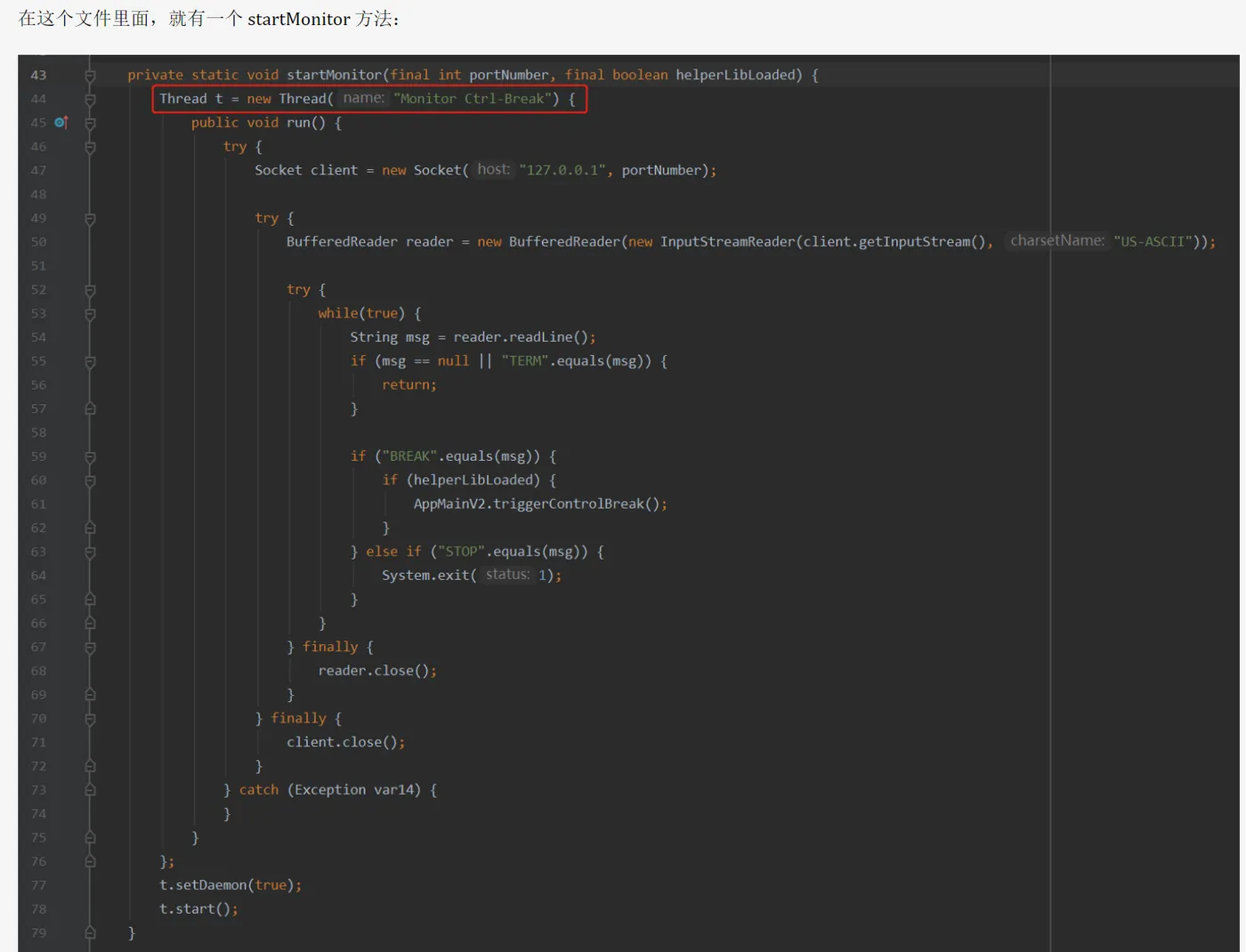Collapse the catch Exception block at line 73
Screen dimensions: 1246x952
coord(90,790)
